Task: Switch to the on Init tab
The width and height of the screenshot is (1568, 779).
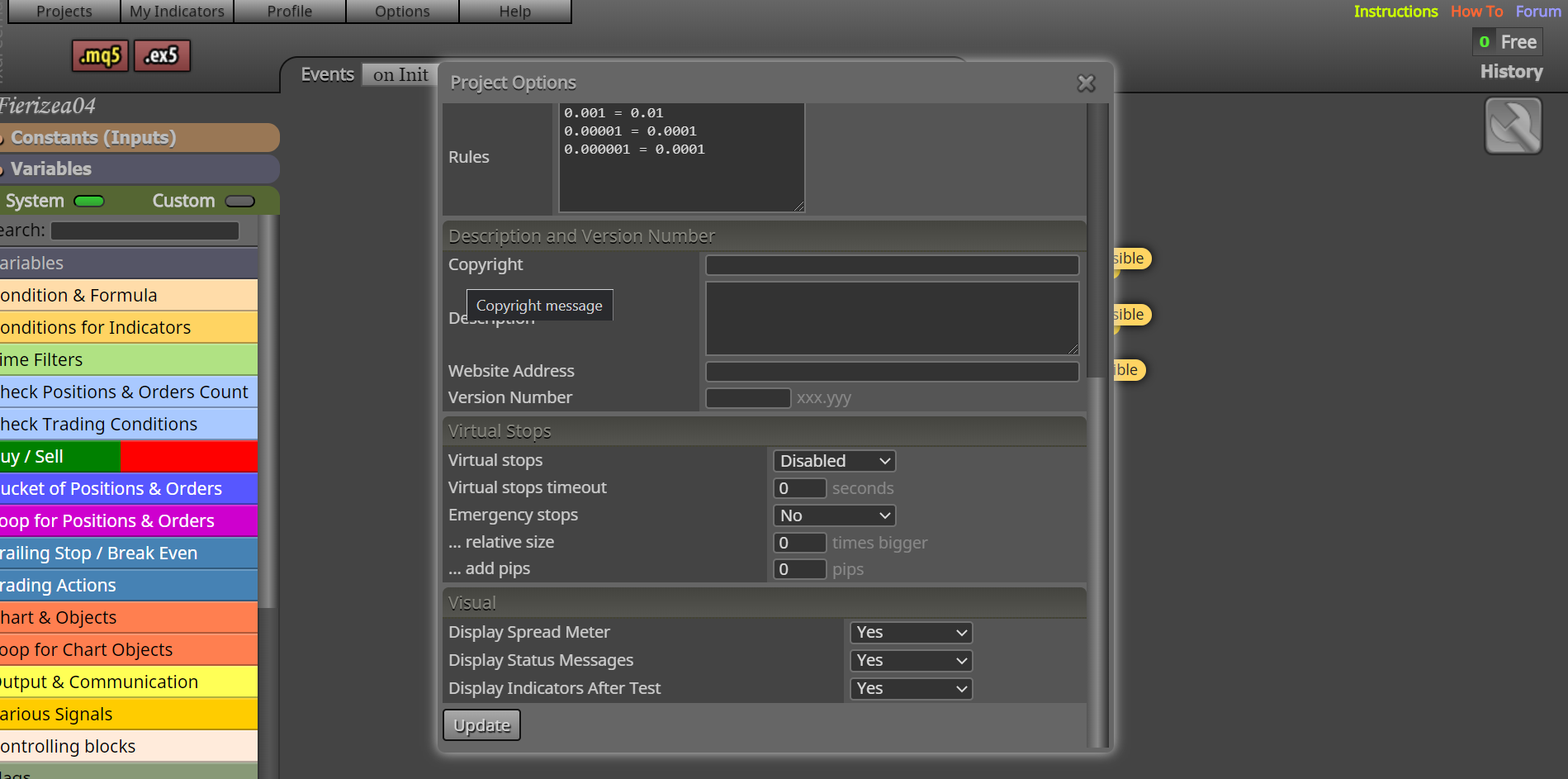Action: pyautogui.click(x=400, y=74)
